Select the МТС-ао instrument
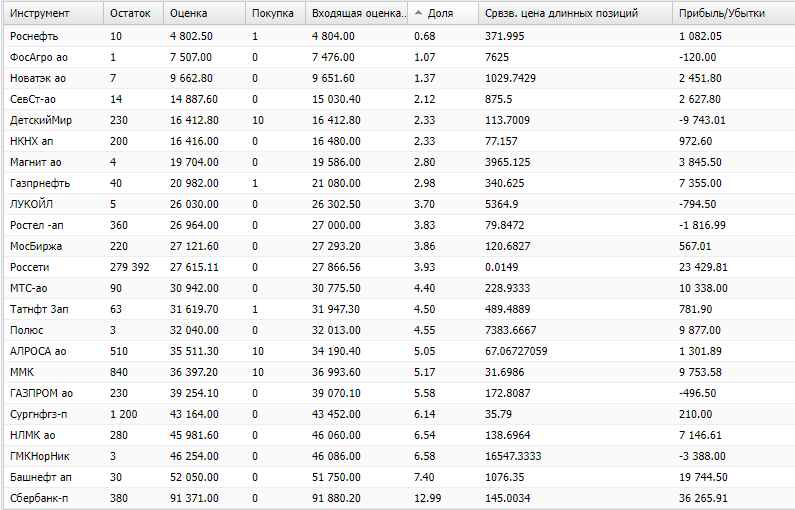This screenshot has width=795, height=510. pos(29,288)
